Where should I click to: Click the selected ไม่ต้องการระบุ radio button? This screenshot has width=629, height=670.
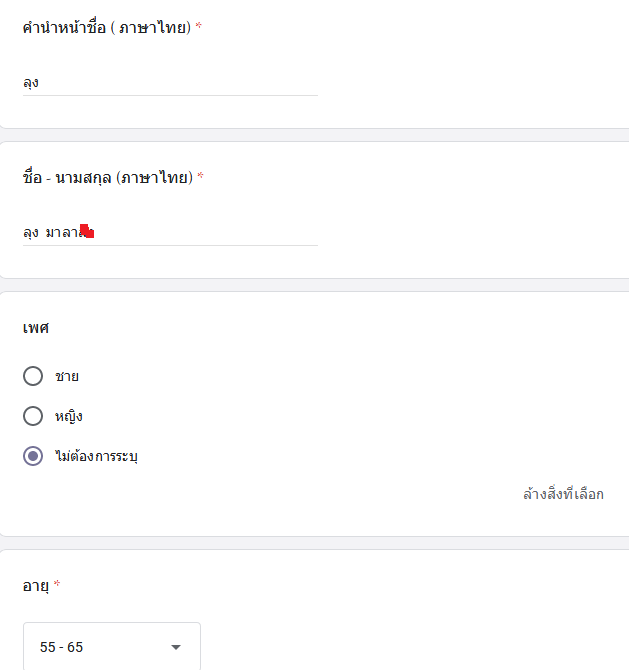(x=33, y=456)
